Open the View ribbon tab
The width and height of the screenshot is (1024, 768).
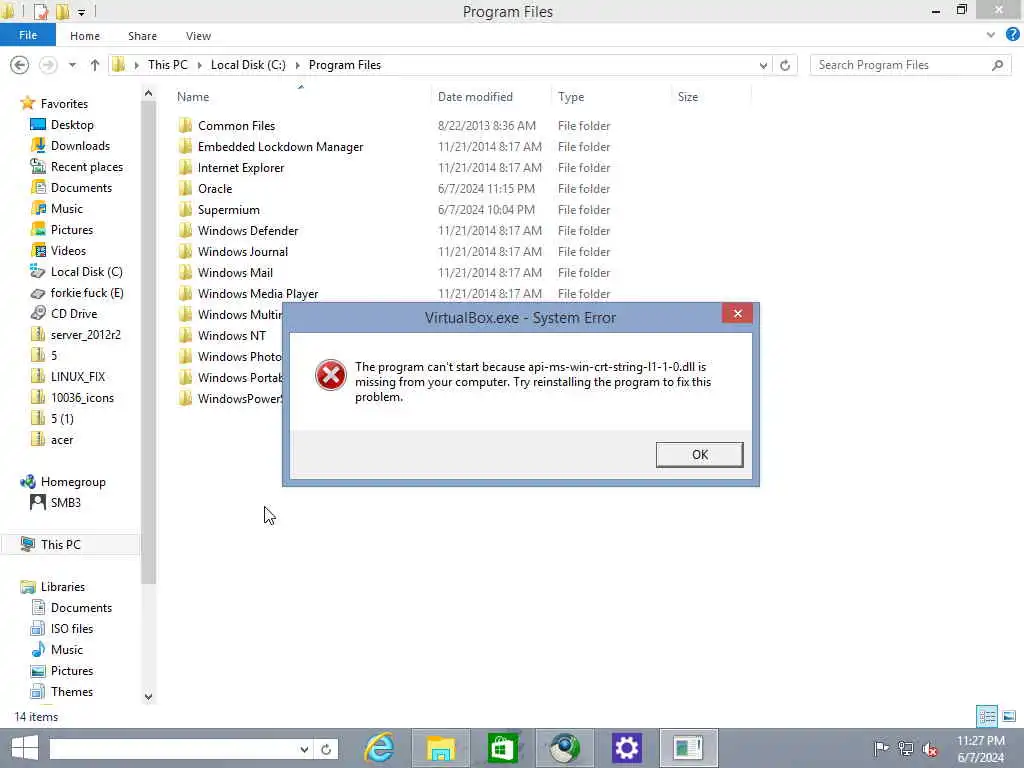click(198, 36)
